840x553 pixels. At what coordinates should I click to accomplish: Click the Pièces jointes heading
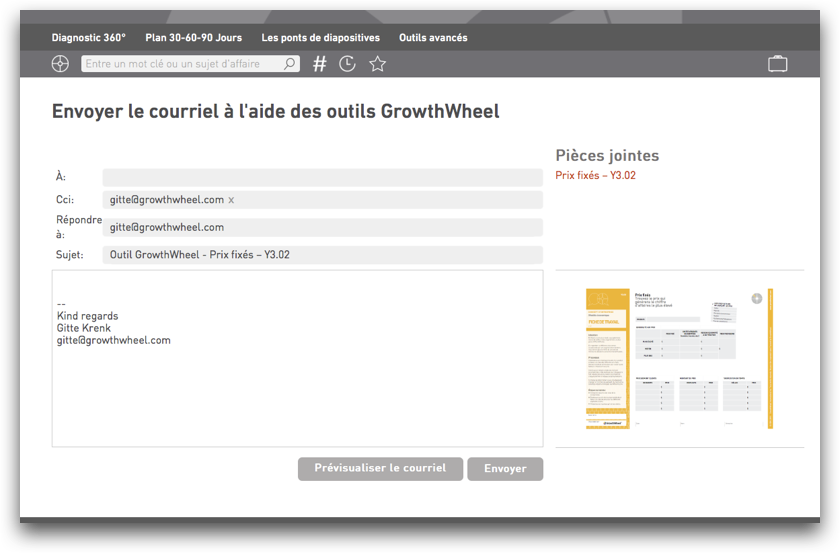coord(607,155)
